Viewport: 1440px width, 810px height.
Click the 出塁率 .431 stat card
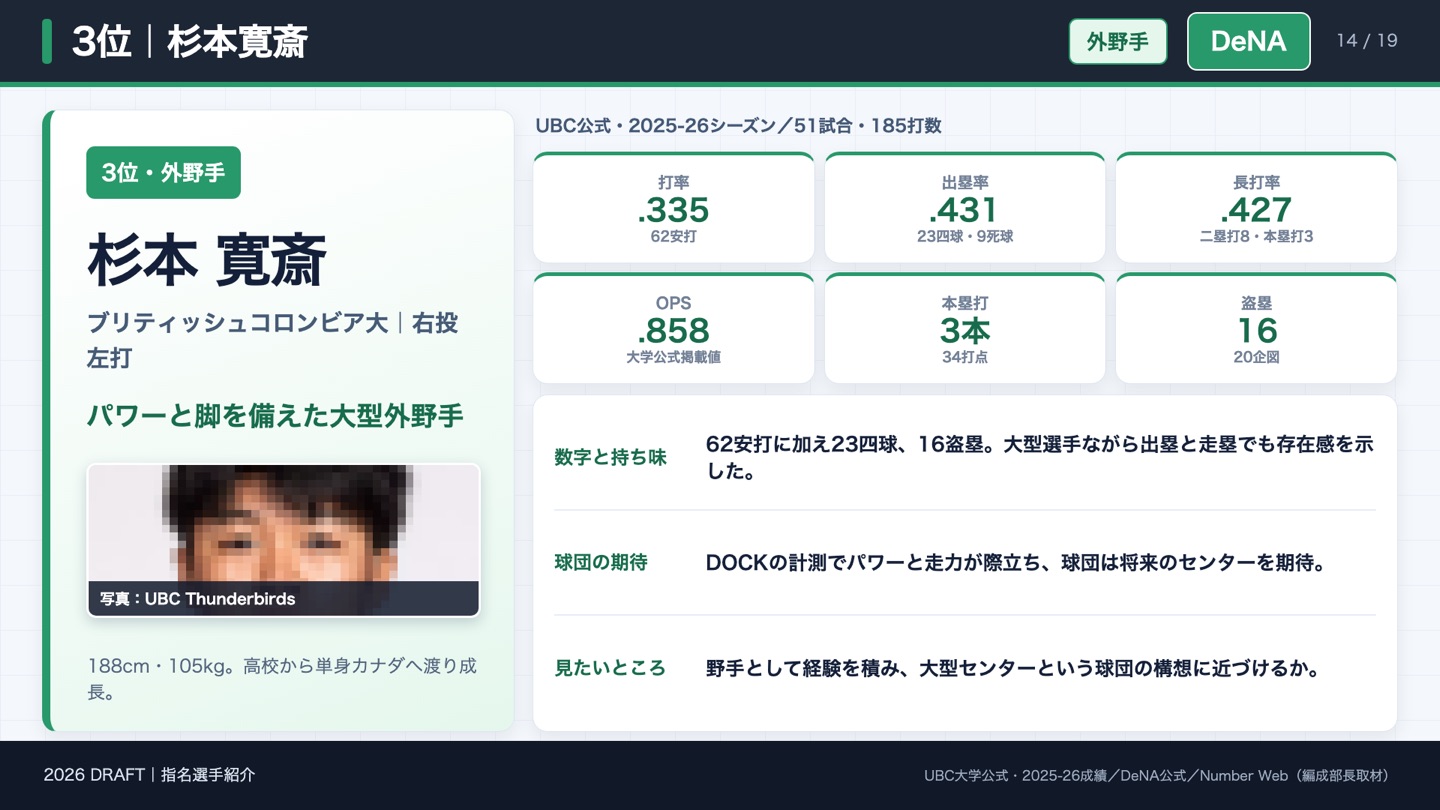964,207
